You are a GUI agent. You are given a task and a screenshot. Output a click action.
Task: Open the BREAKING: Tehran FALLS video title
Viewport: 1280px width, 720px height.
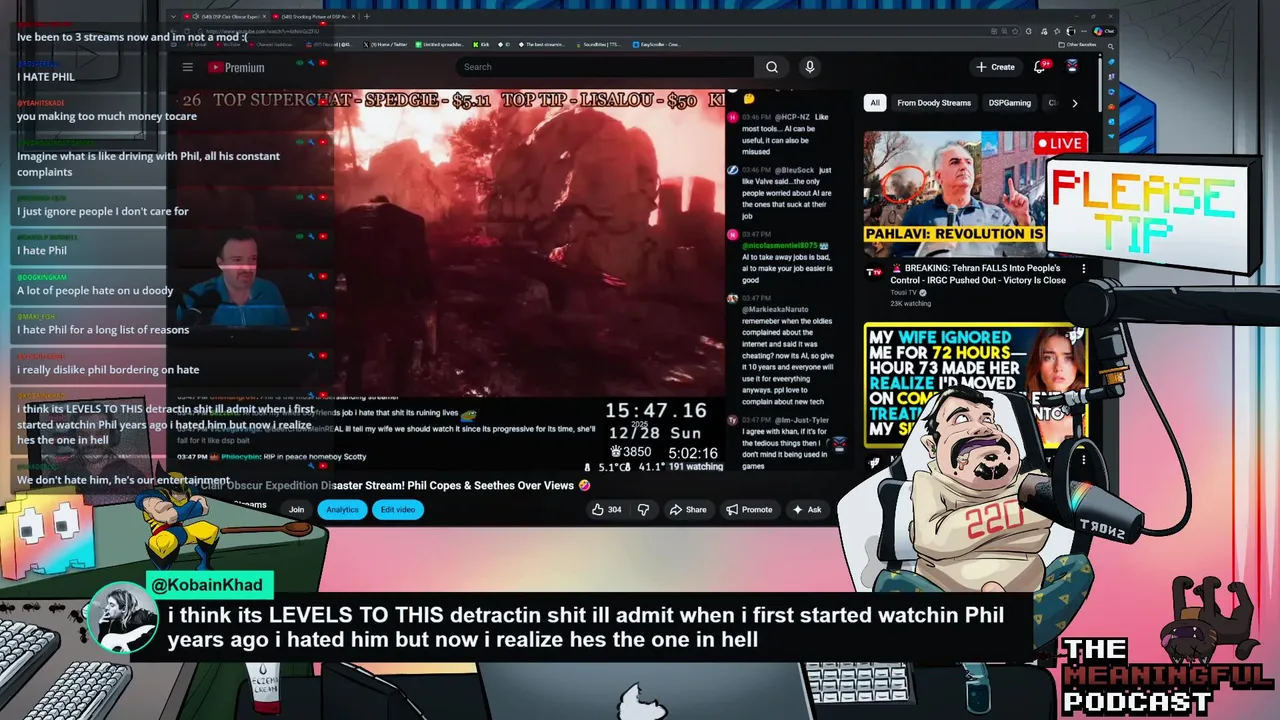coord(978,274)
